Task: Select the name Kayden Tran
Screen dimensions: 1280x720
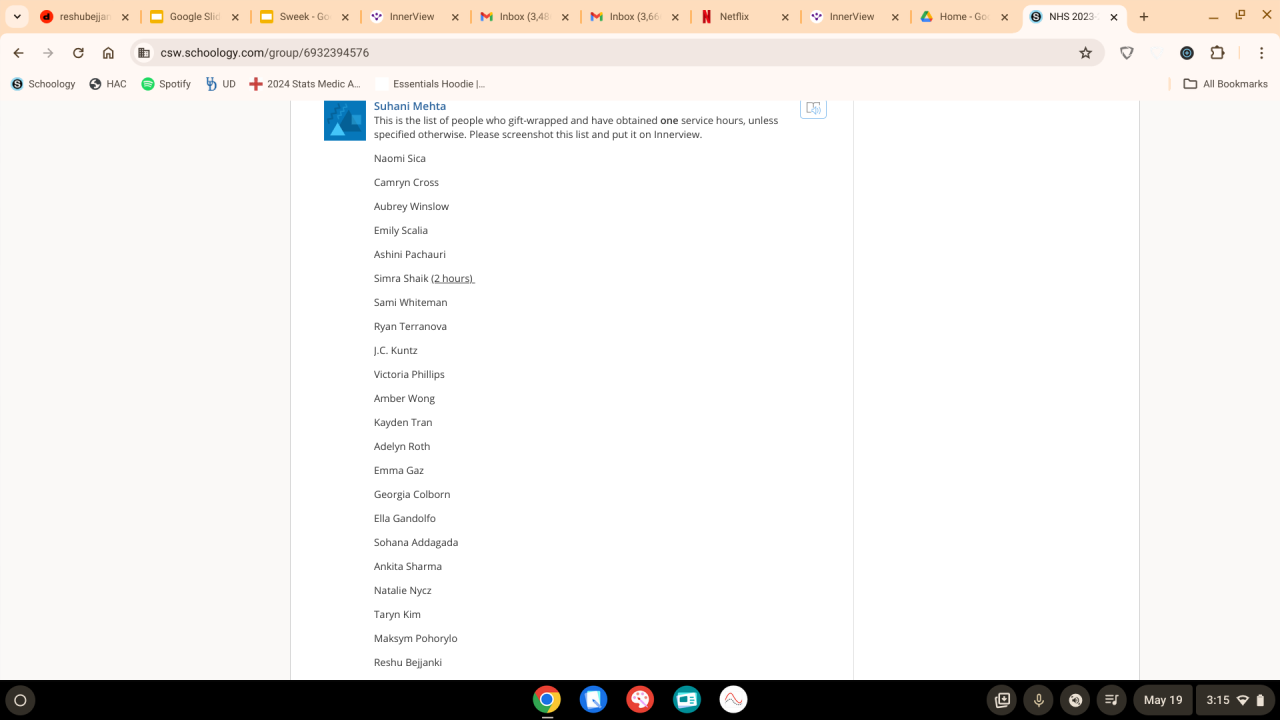Action: point(403,422)
